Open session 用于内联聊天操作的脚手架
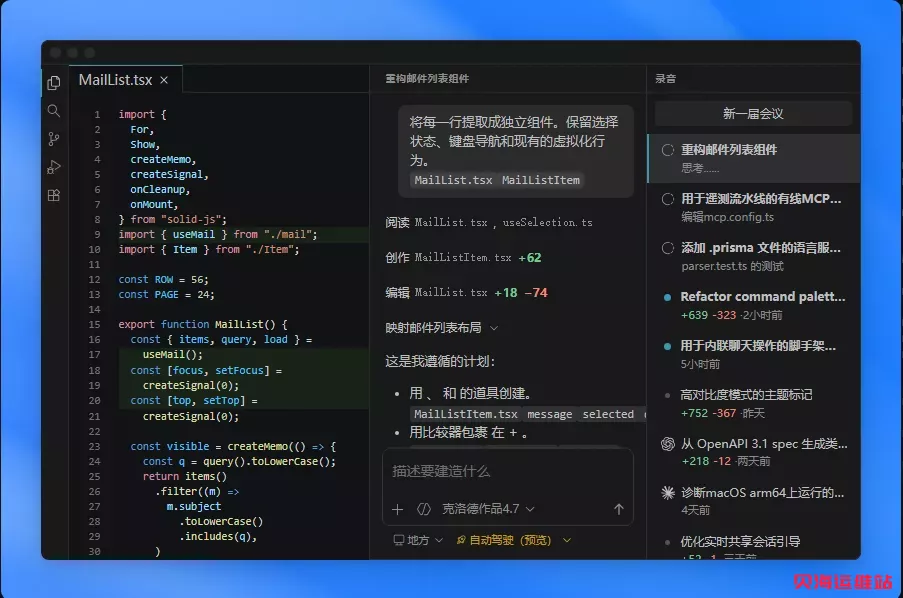 pyautogui.click(x=754, y=354)
